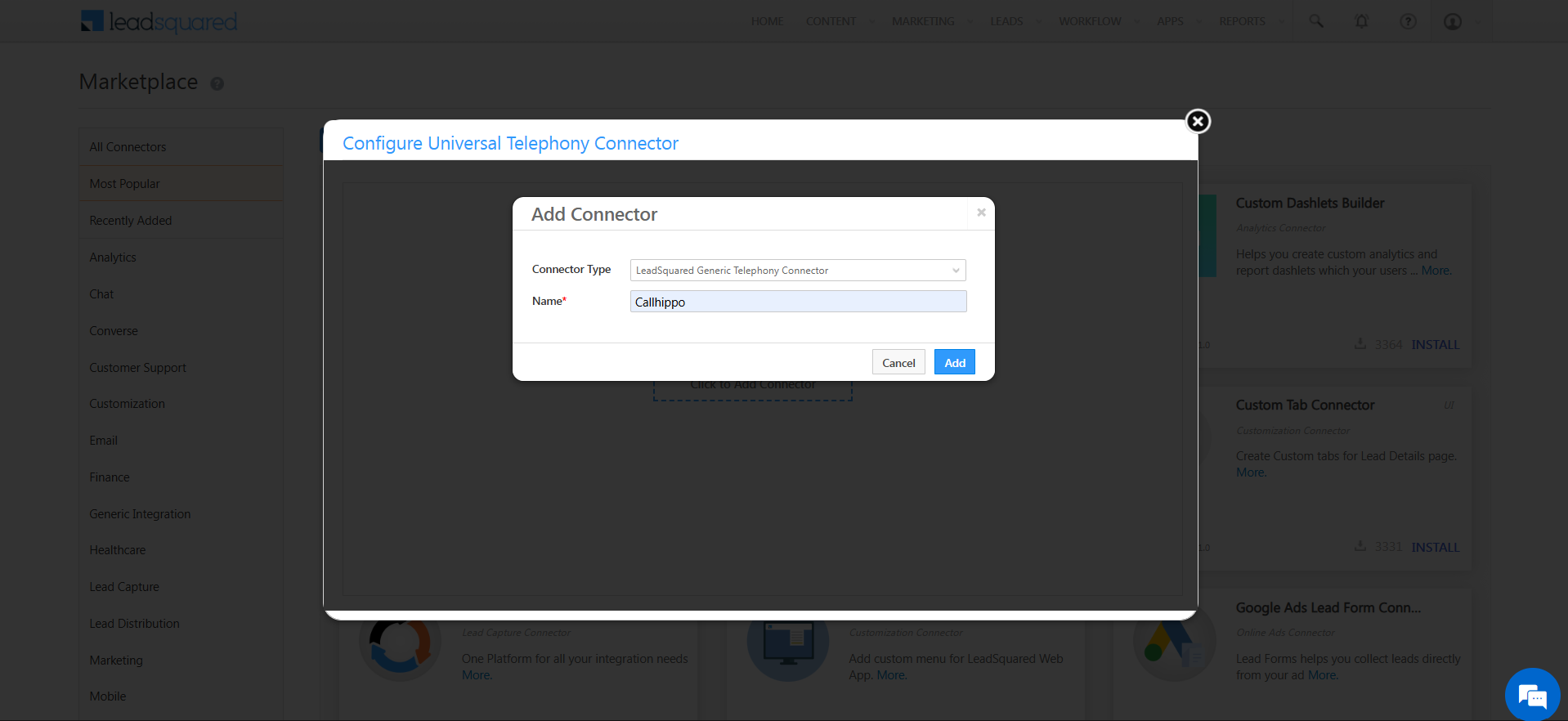Viewport: 1568px width, 721px height.
Task: Go to HOME in the top navigation
Action: pos(767,21)
